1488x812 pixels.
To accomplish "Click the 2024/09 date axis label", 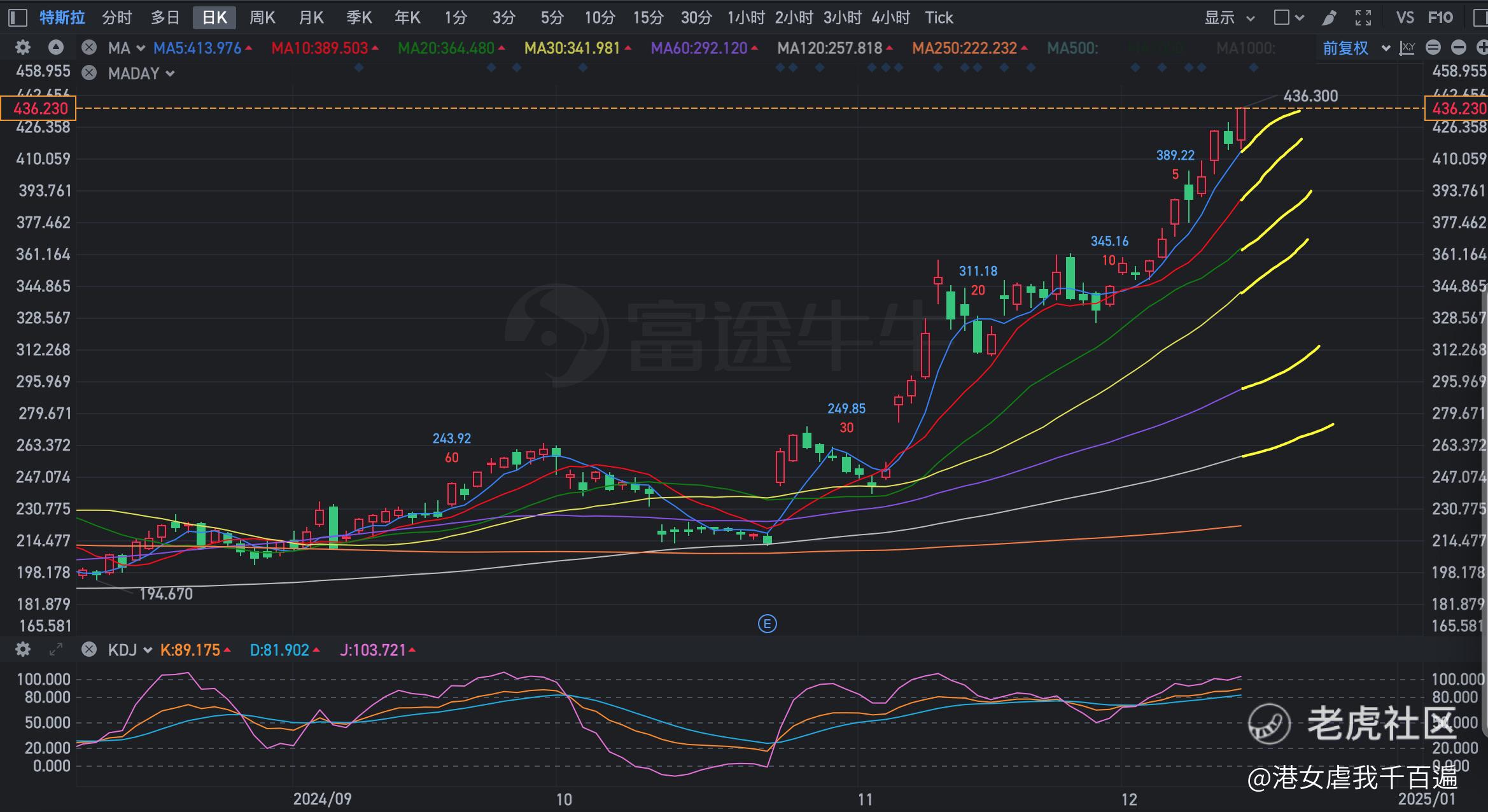I will tap(322, 799).
